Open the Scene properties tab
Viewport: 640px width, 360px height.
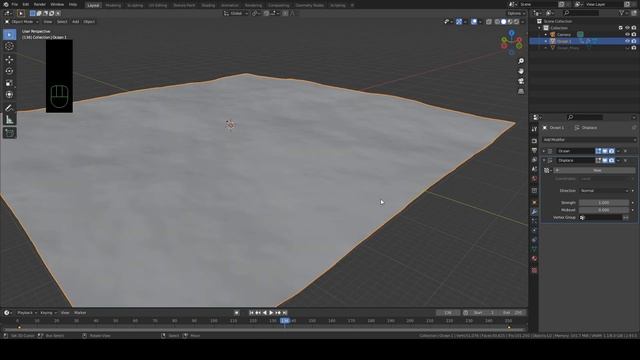pos(534,169)
